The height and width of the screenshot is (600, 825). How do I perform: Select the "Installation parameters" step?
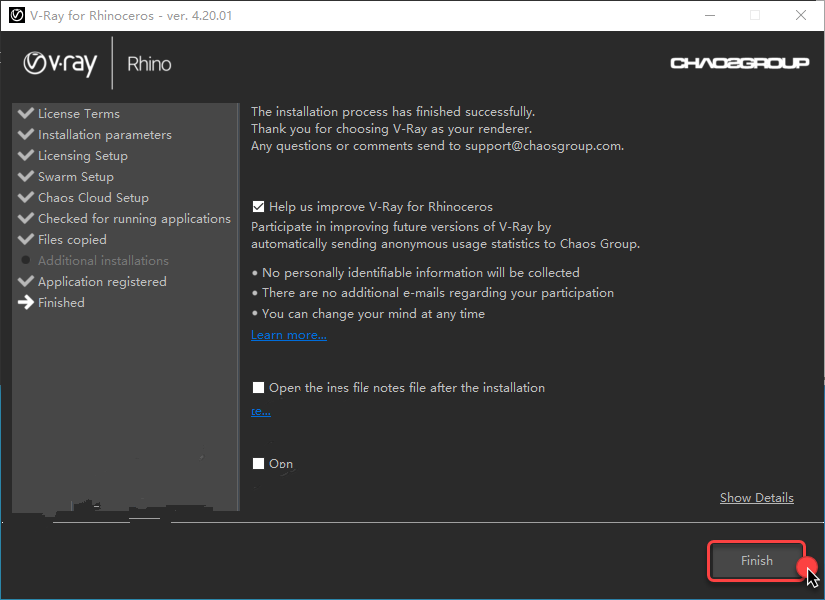[105, 135]
